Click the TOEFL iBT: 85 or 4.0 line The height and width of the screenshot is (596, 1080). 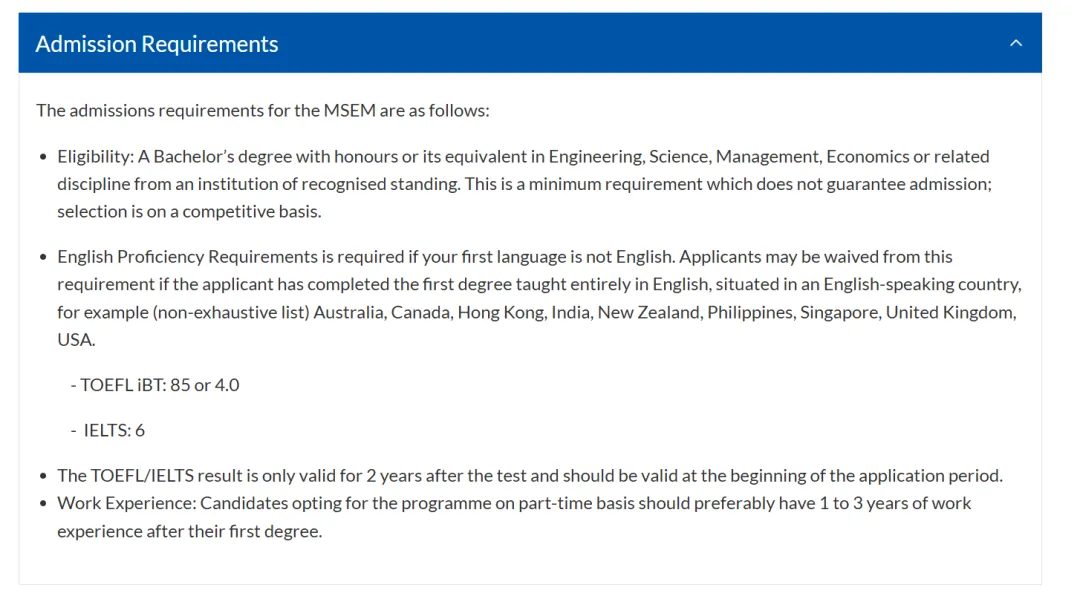tap(155, 385)
